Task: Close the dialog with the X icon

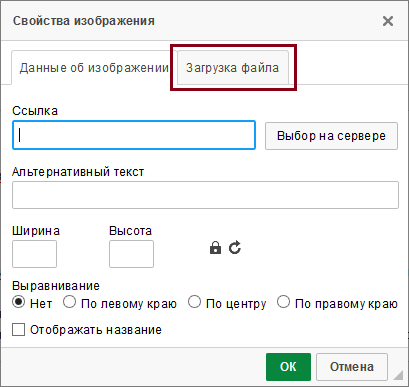Action: pos(388,21)
